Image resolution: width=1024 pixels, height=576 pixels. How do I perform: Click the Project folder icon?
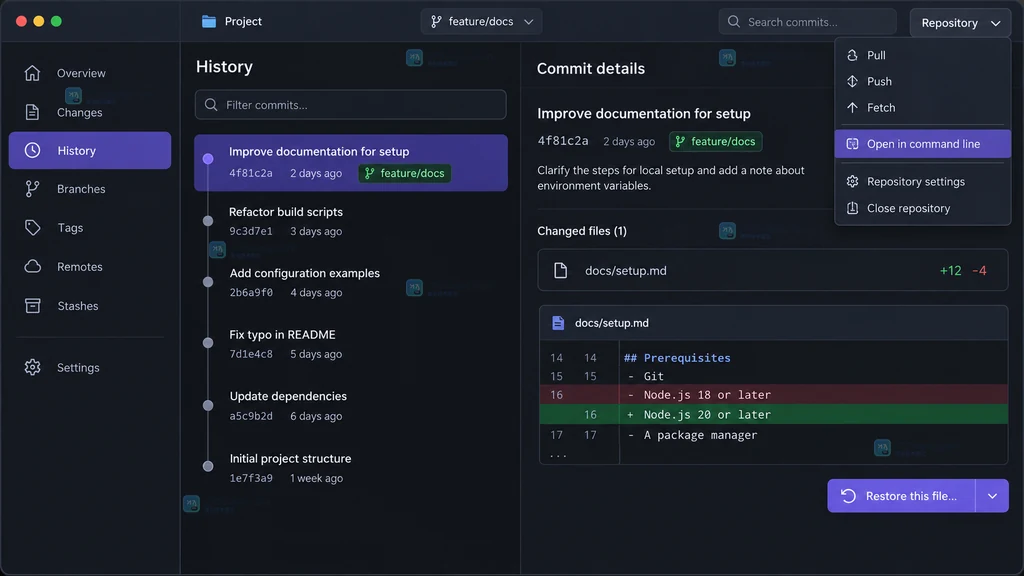point(209,22)
